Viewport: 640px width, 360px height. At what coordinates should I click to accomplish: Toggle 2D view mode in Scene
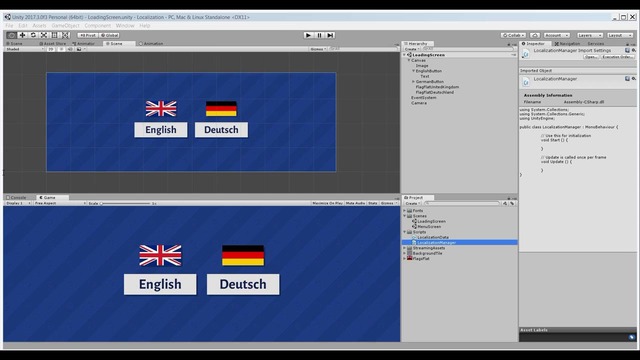pyautogui.click(x=51, y=49)
